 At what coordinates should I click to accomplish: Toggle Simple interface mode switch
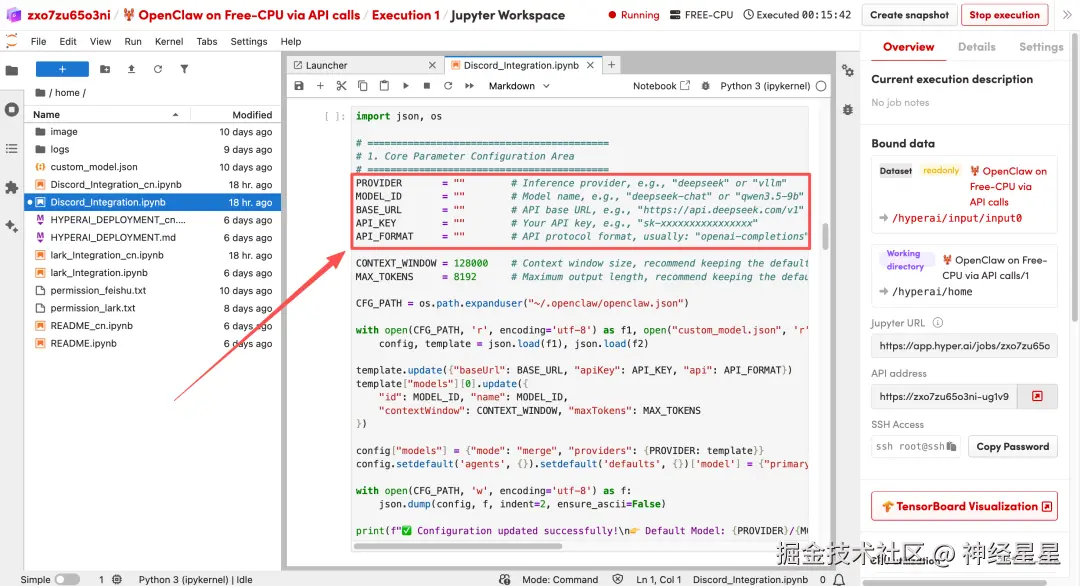[67, 580]
